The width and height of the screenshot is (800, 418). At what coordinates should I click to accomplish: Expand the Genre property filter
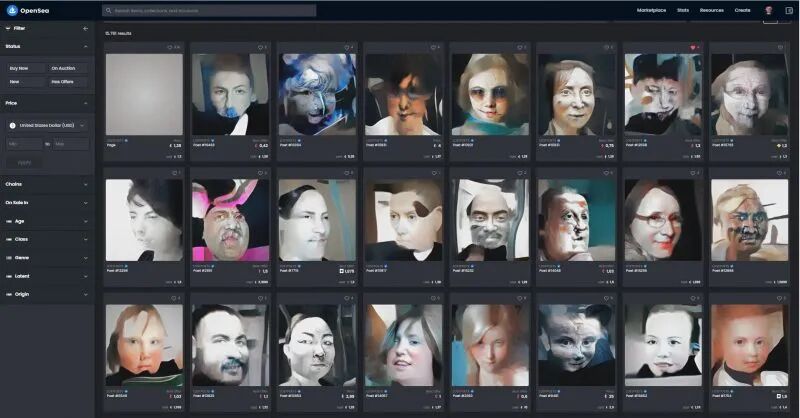[x=47, y=258]
